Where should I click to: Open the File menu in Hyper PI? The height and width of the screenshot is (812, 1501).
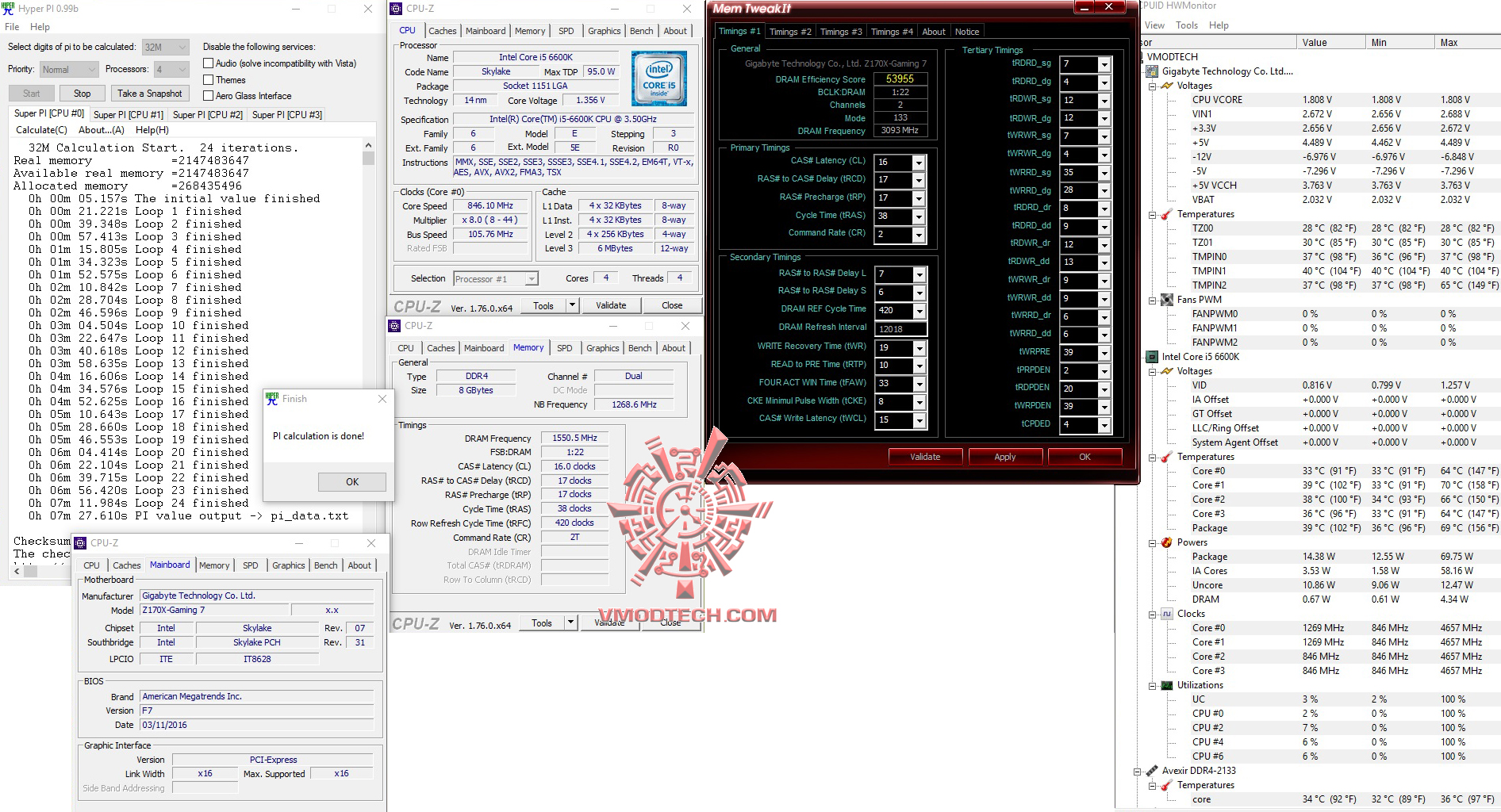pyautogui.click(x=12, y=27)
